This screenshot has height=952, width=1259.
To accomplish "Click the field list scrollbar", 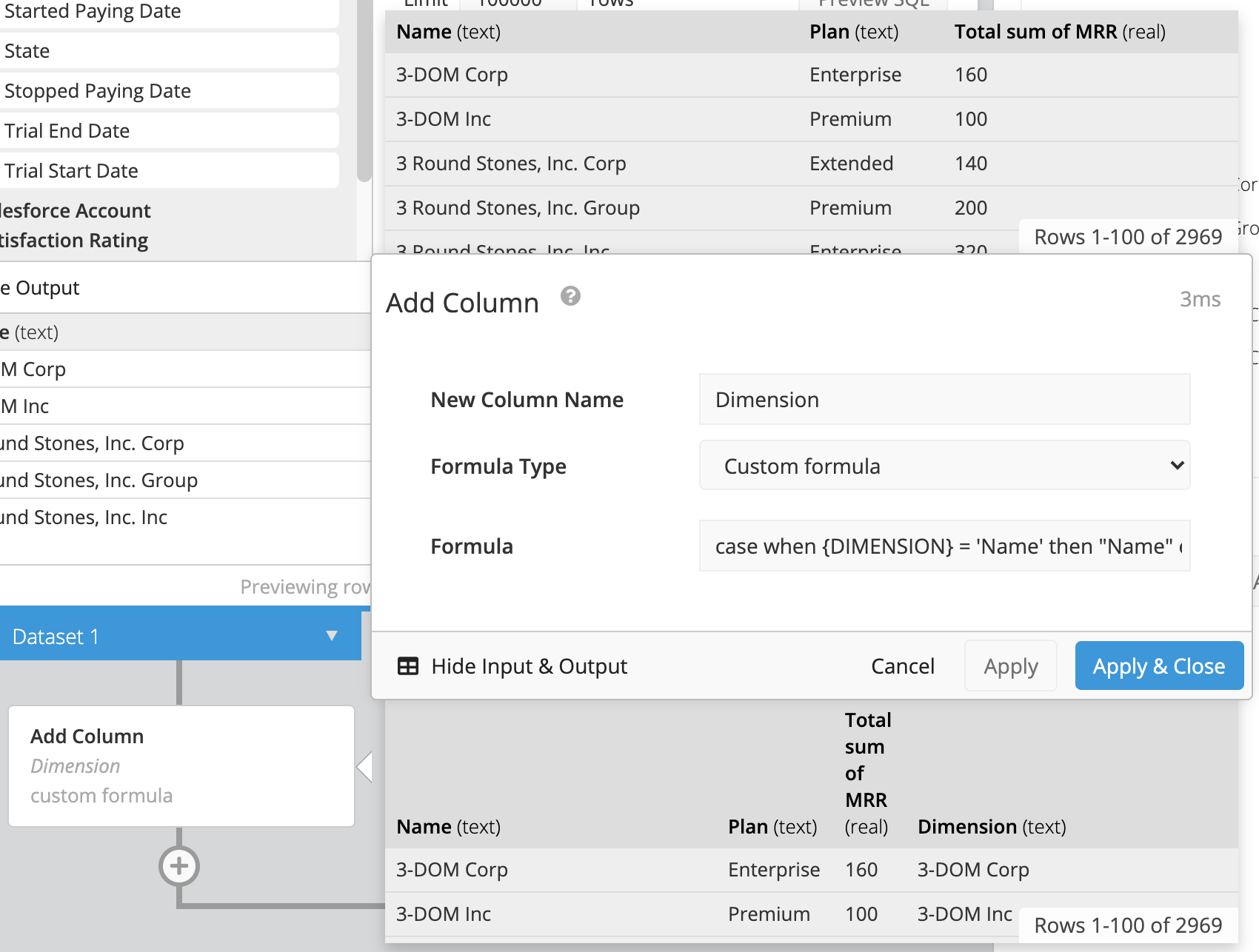I will 364,90.
